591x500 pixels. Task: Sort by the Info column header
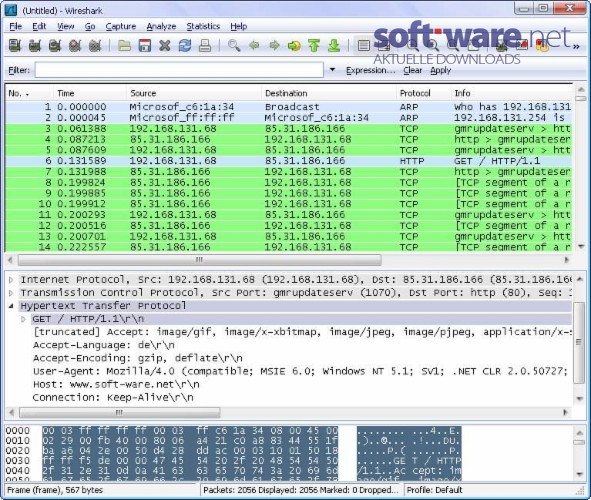(511, 93)
